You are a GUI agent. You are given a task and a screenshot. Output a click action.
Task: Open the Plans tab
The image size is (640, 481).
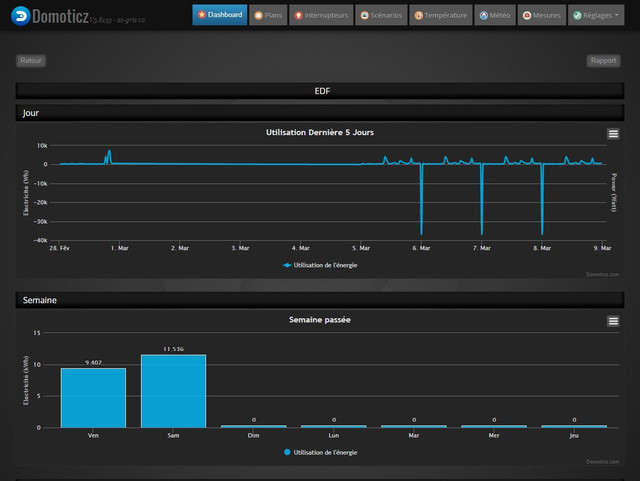(x=268, y=15)
